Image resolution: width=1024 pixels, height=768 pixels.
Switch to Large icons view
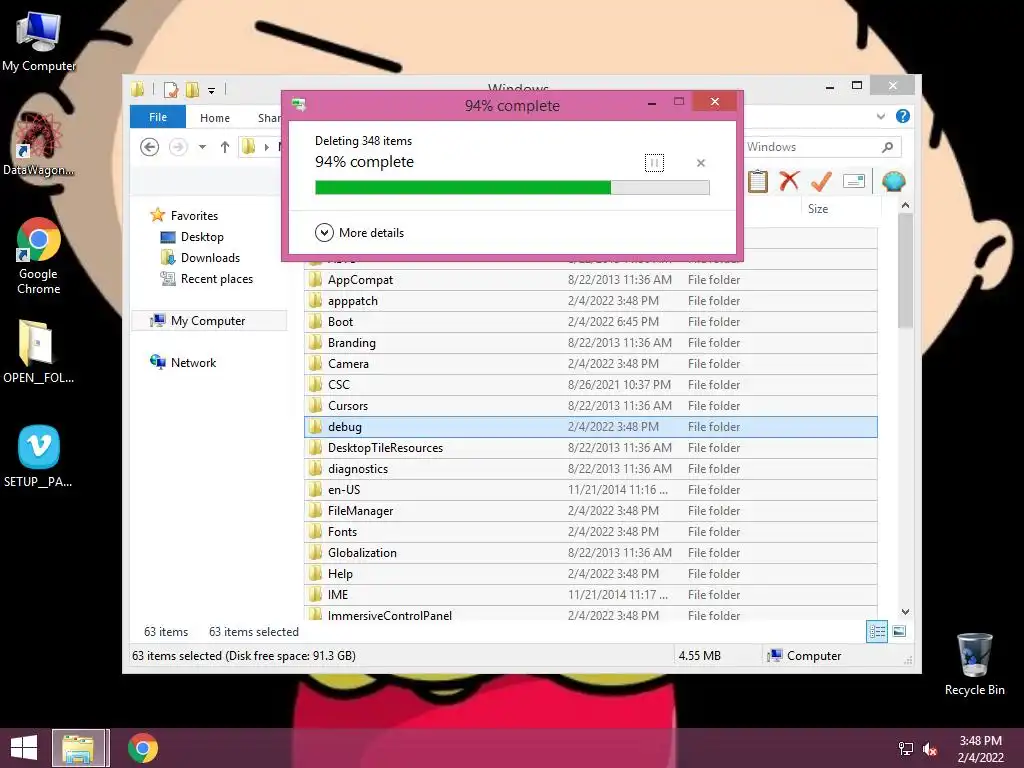899,632
